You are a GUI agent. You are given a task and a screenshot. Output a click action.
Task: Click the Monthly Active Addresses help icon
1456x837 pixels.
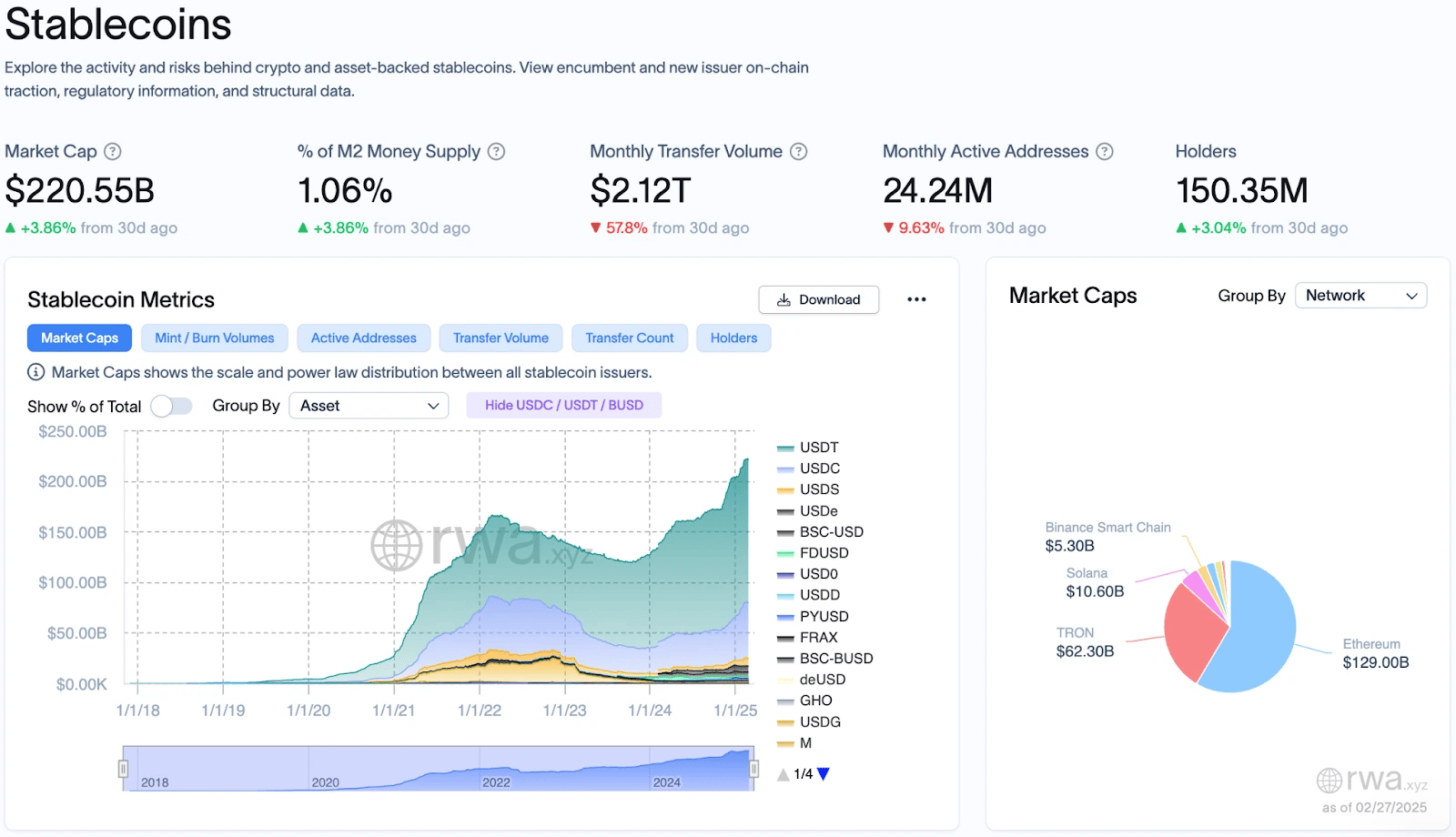tap(1104, 151)
